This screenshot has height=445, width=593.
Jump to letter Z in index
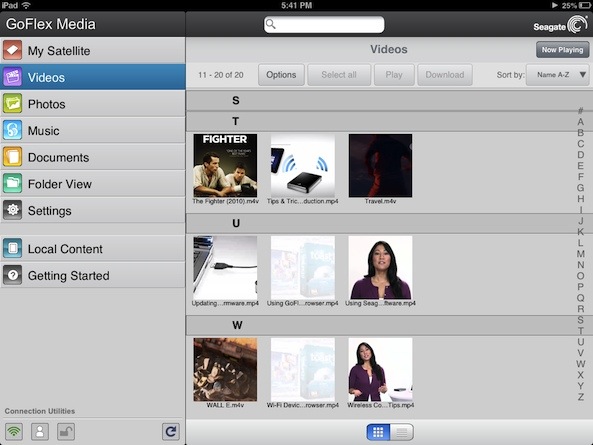pyautogui.click(x=581, y=397)
